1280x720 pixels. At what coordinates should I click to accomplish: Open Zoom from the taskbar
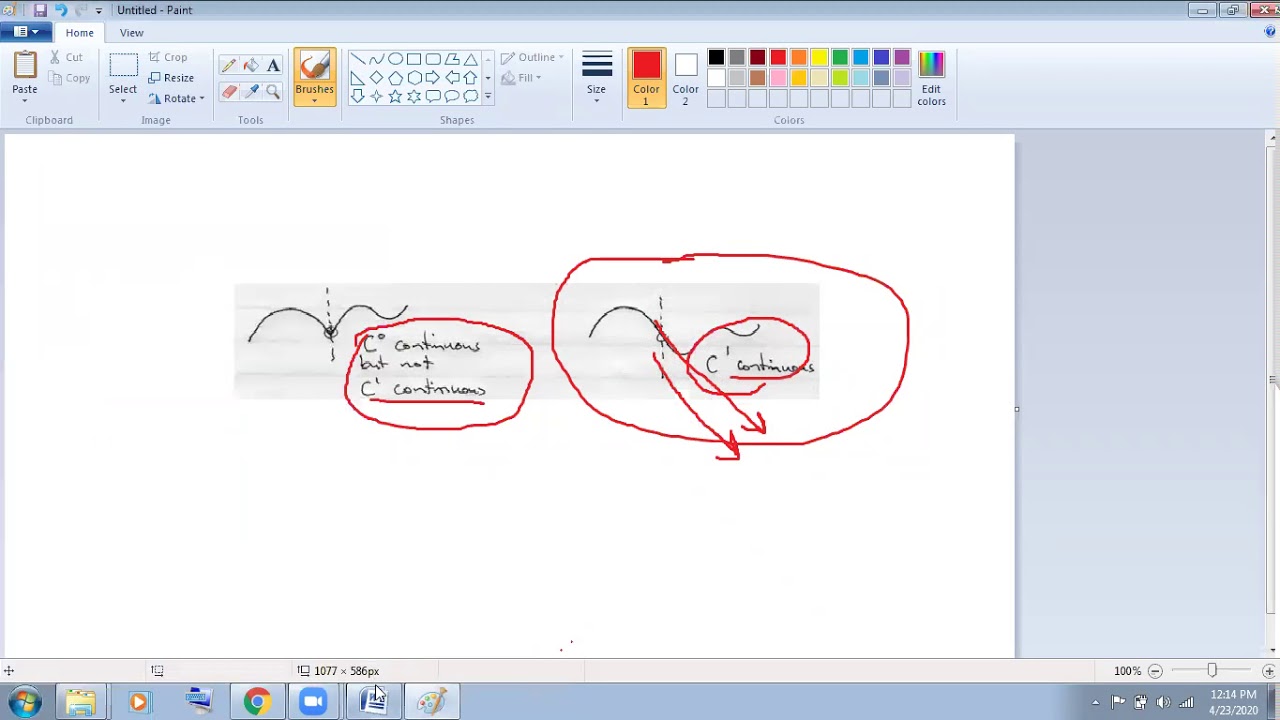[x=314, y=702]
